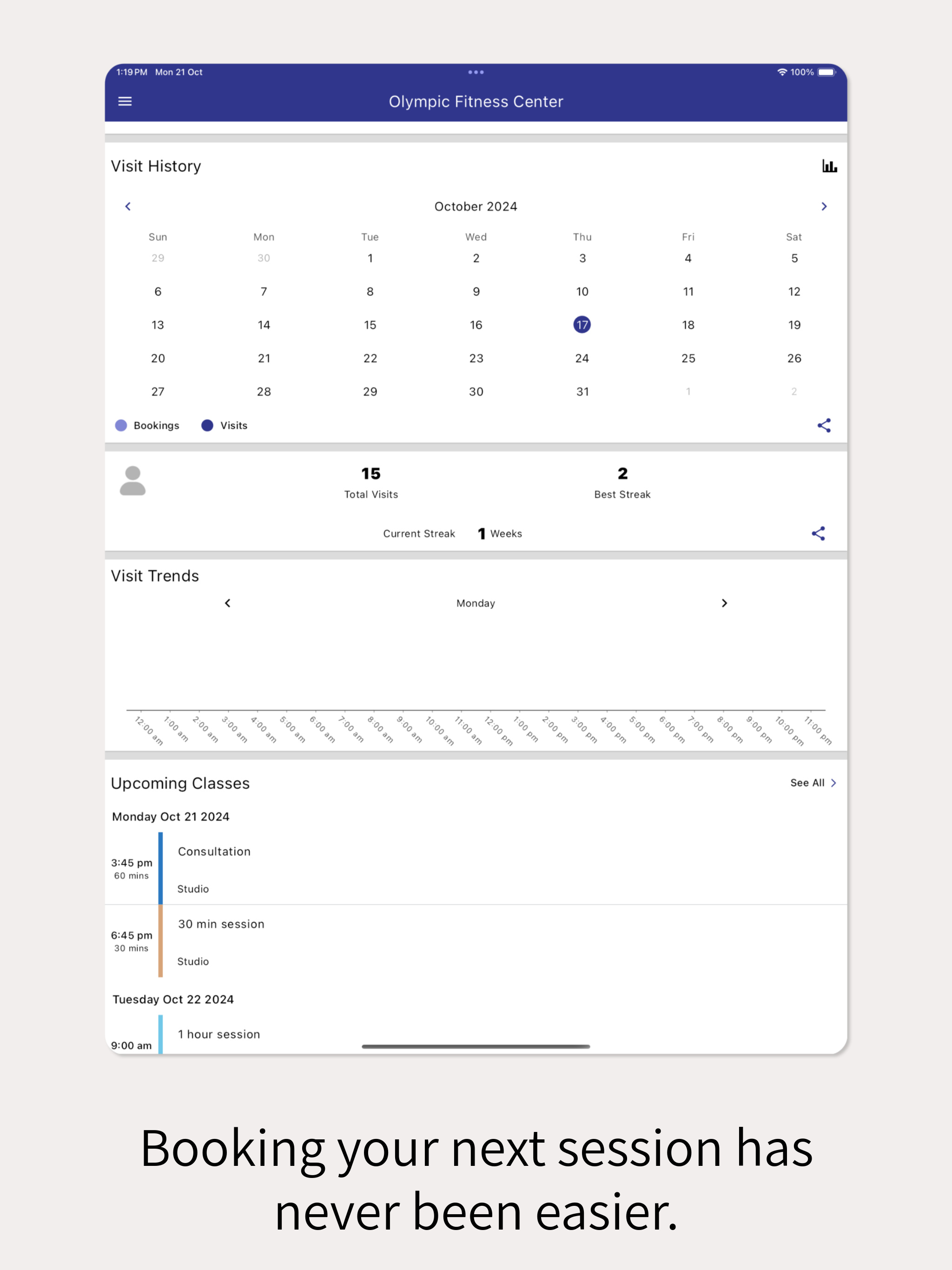Open the visit history bar chart view
The width and height of the screenshot is (952, 1270).
[829, 166]
